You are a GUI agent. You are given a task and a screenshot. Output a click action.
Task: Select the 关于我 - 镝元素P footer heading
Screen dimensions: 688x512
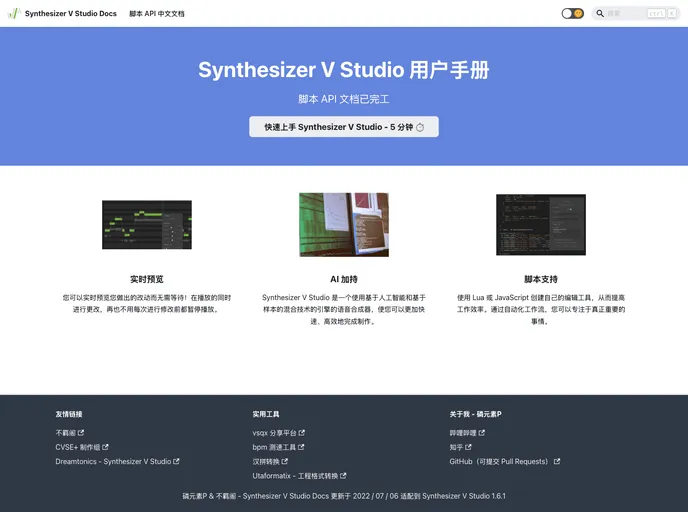[x=475, y=414]
